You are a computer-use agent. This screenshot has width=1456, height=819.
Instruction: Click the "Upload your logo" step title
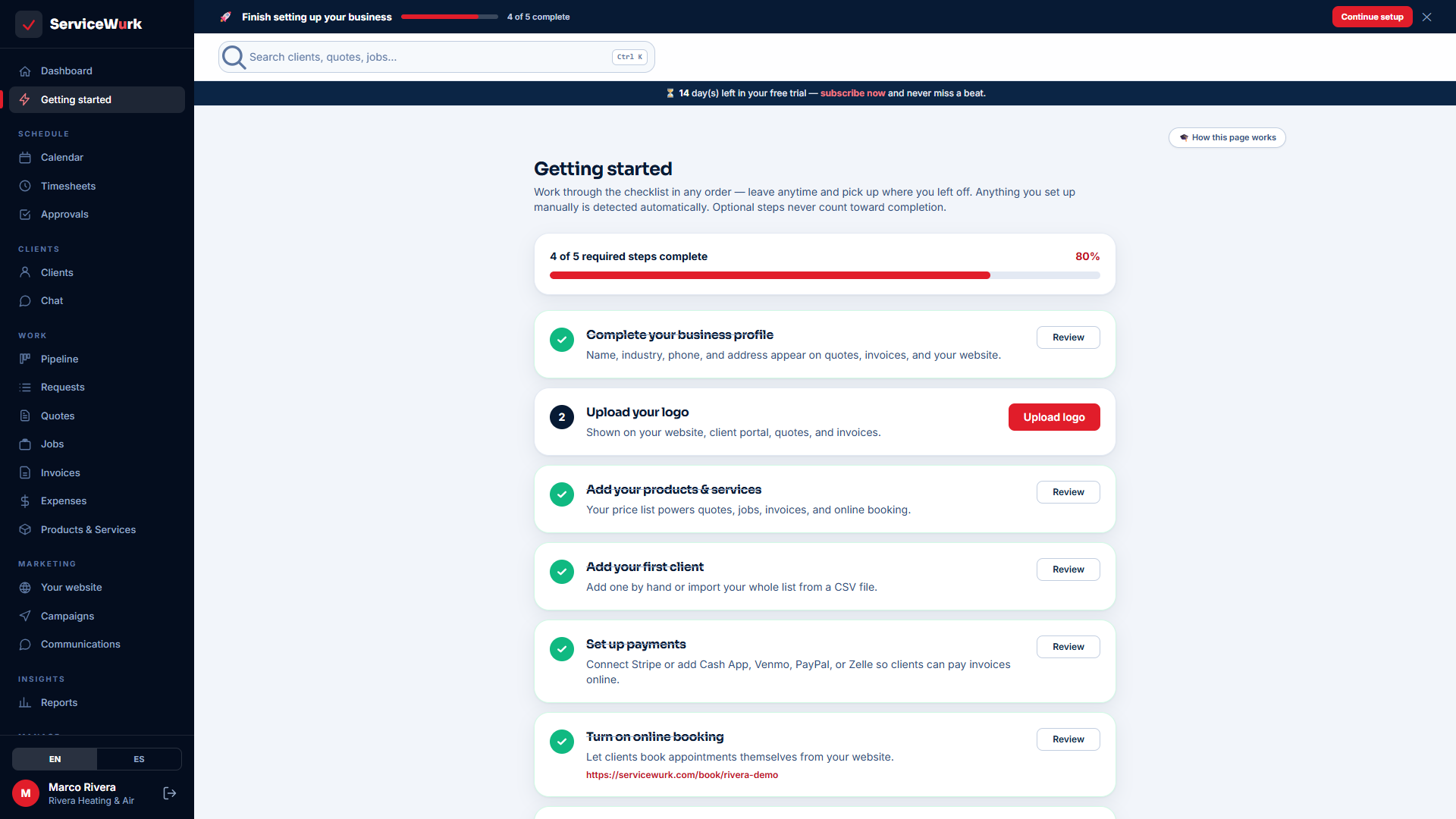coord(637,412)
